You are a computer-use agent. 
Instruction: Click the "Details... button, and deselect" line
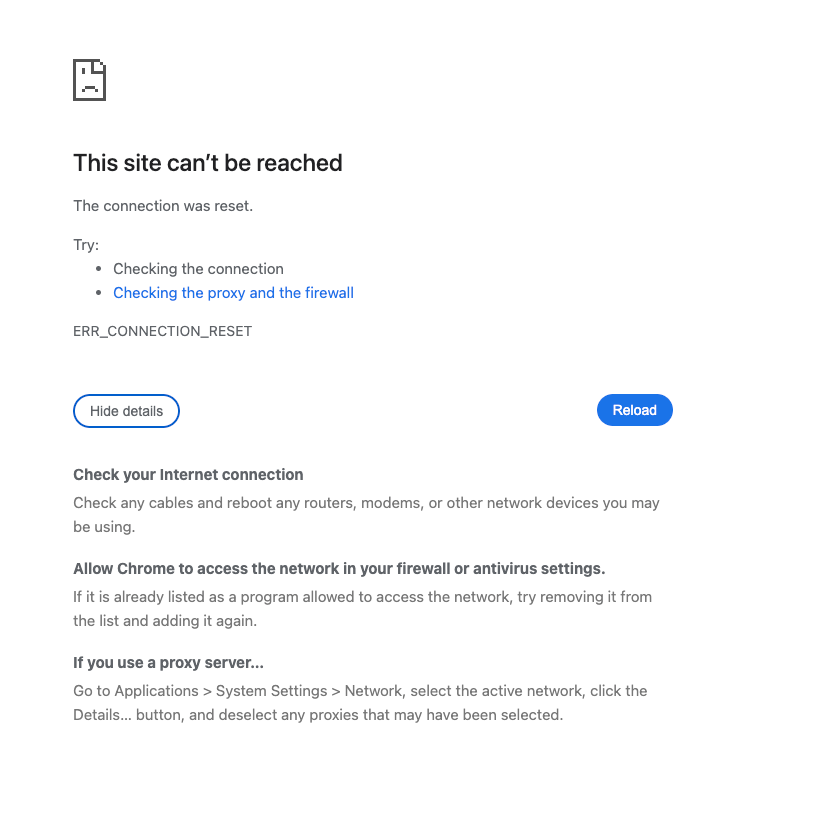[318, 715]
